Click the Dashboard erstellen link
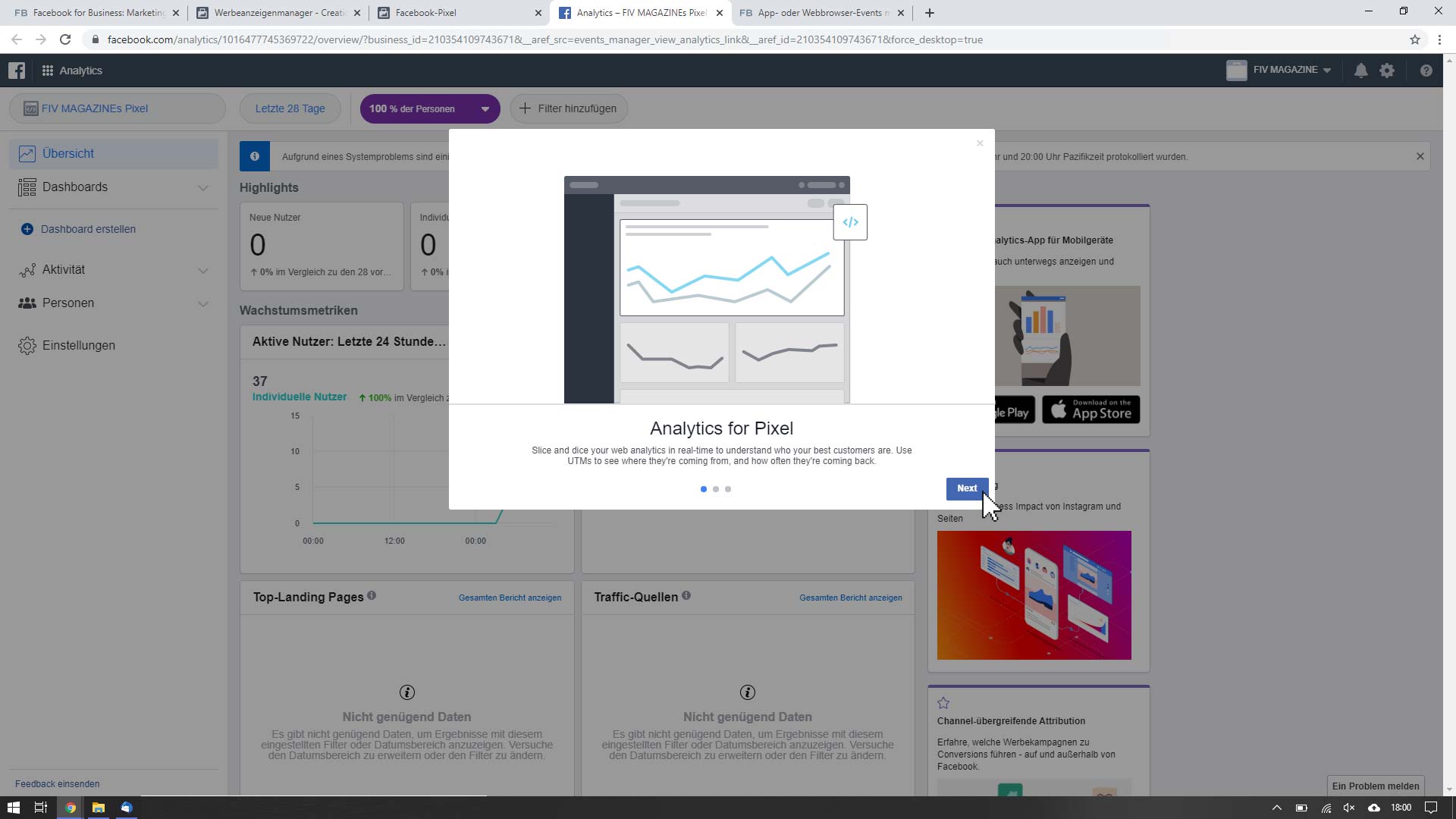The height and width of the screenshot is (819, 1456). pos(88,229)
